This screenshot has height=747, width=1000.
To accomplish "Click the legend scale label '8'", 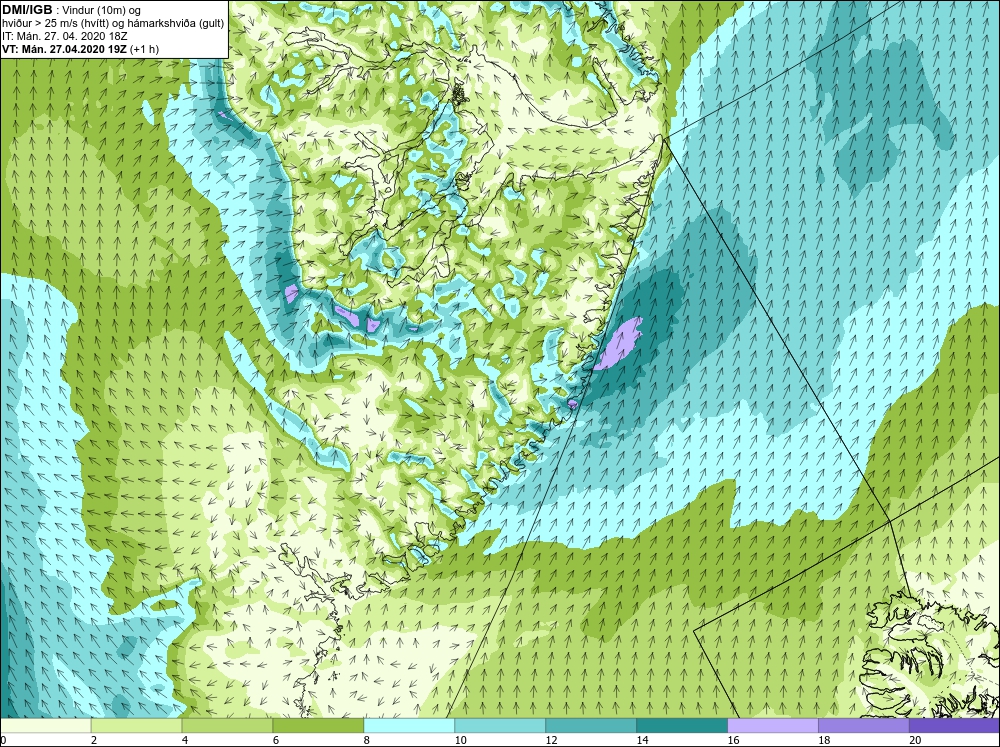I will (x=367, y=740).
